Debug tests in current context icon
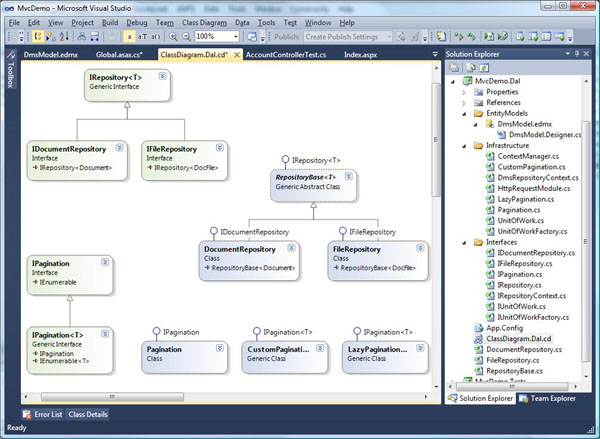 click(489, 36)
